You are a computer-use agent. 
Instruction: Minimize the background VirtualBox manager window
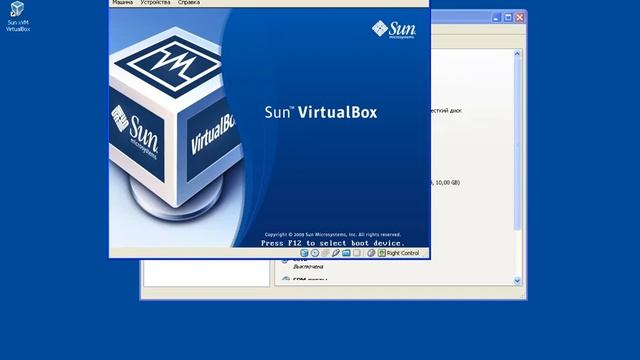click(x=496, y=18)
